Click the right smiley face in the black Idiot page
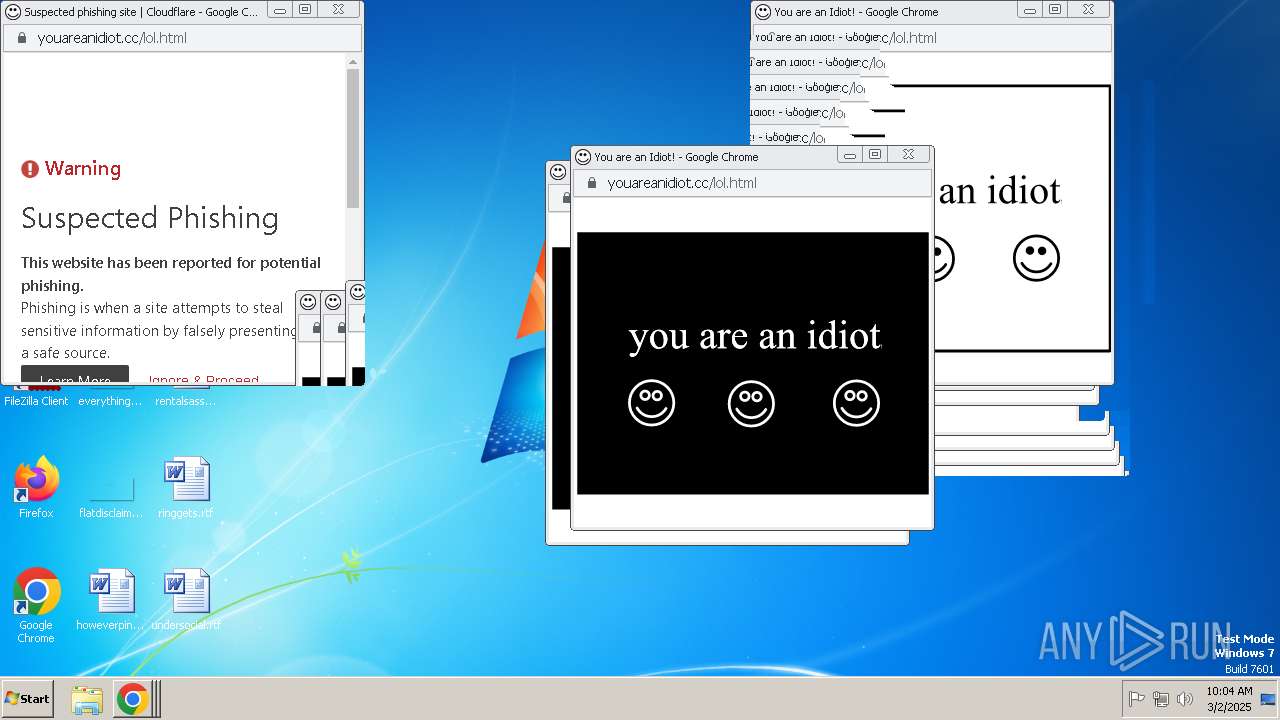 point(856,404)
